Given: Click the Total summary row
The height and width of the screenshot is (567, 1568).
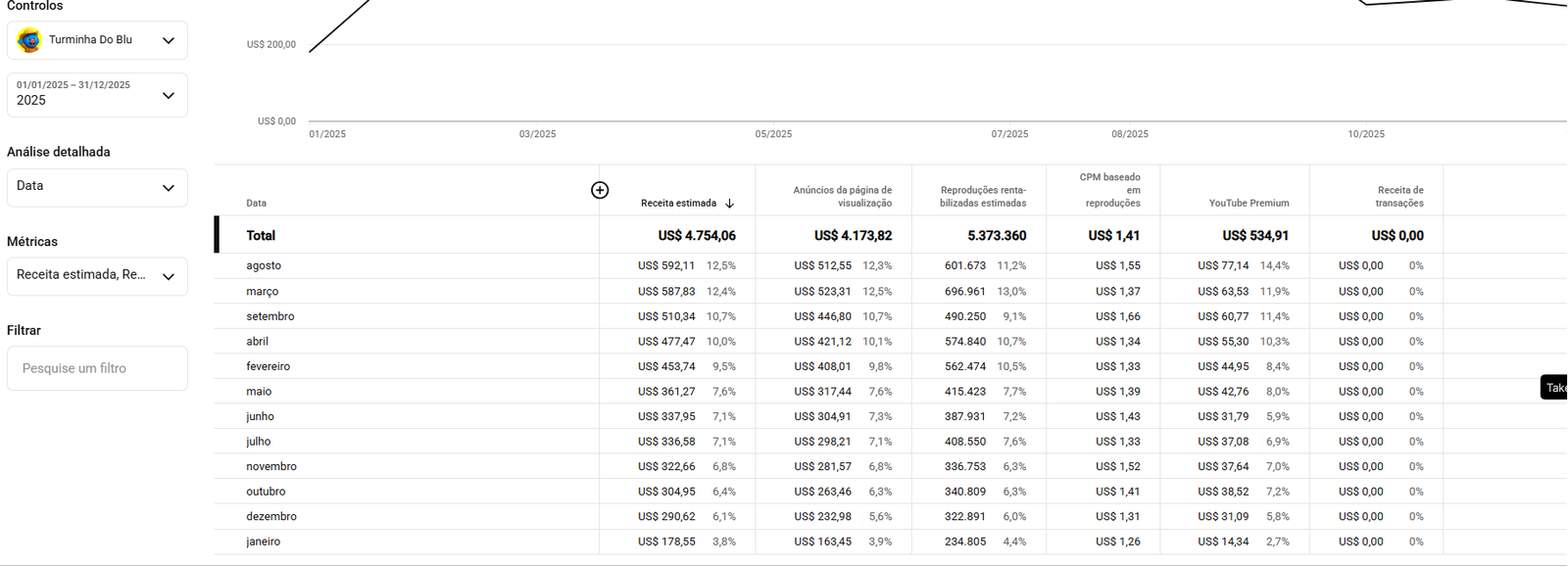Looking at the screenshot, I should point(890,235).
